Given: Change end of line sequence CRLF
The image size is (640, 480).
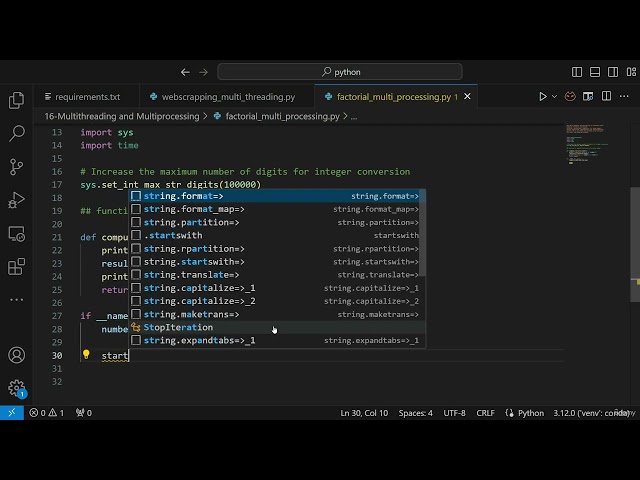Looking at the screenshot, I should 485,413.
